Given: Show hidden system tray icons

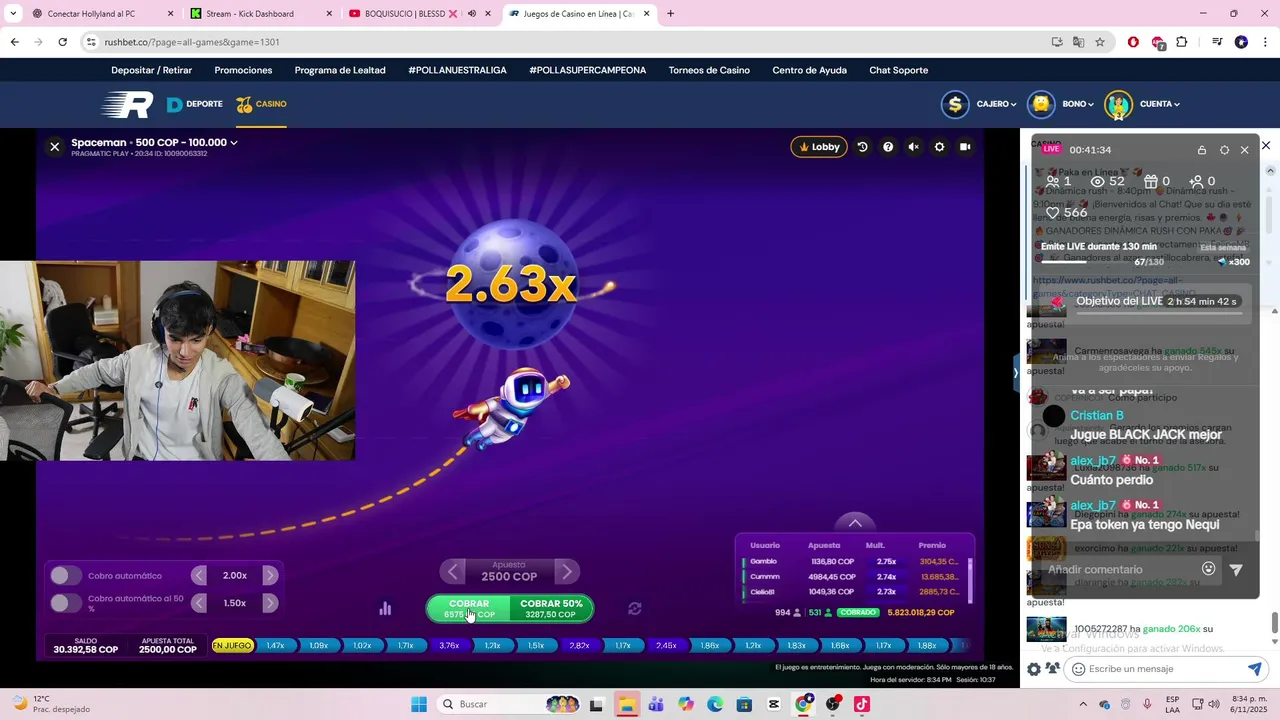Looking at the screenshot, I should (x=1083, y=704).
